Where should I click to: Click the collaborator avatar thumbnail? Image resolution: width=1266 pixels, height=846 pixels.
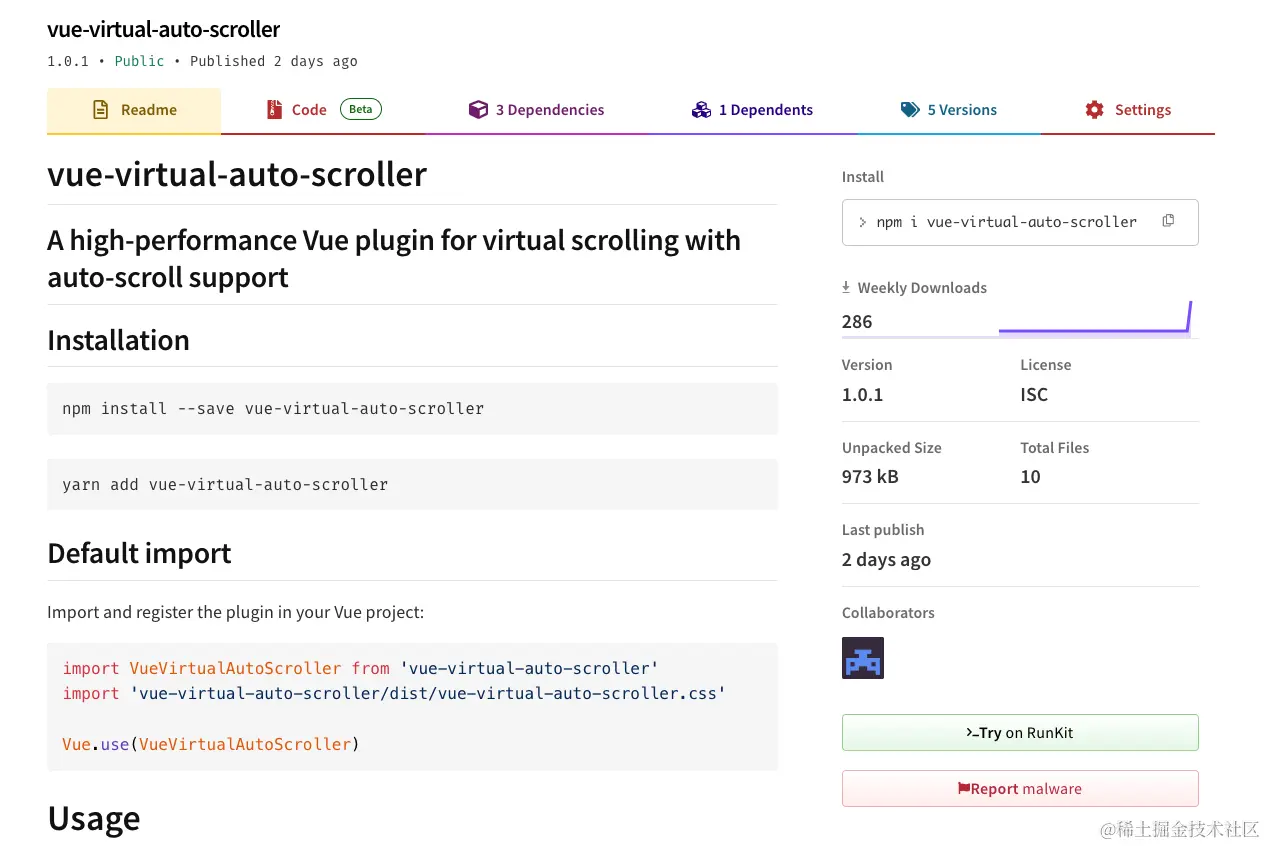click(x=862, y=658)
